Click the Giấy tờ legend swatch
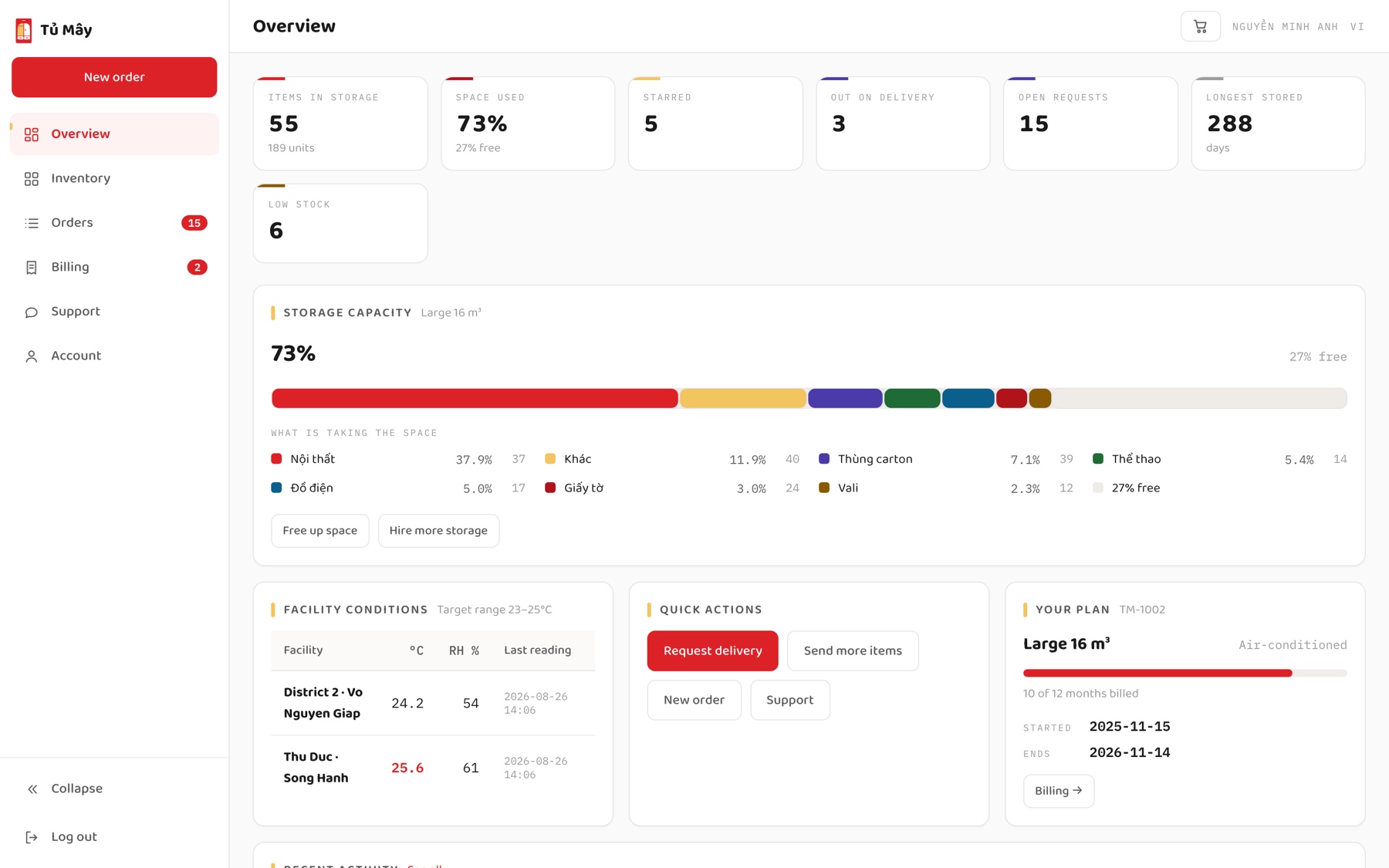 [550, 488]
